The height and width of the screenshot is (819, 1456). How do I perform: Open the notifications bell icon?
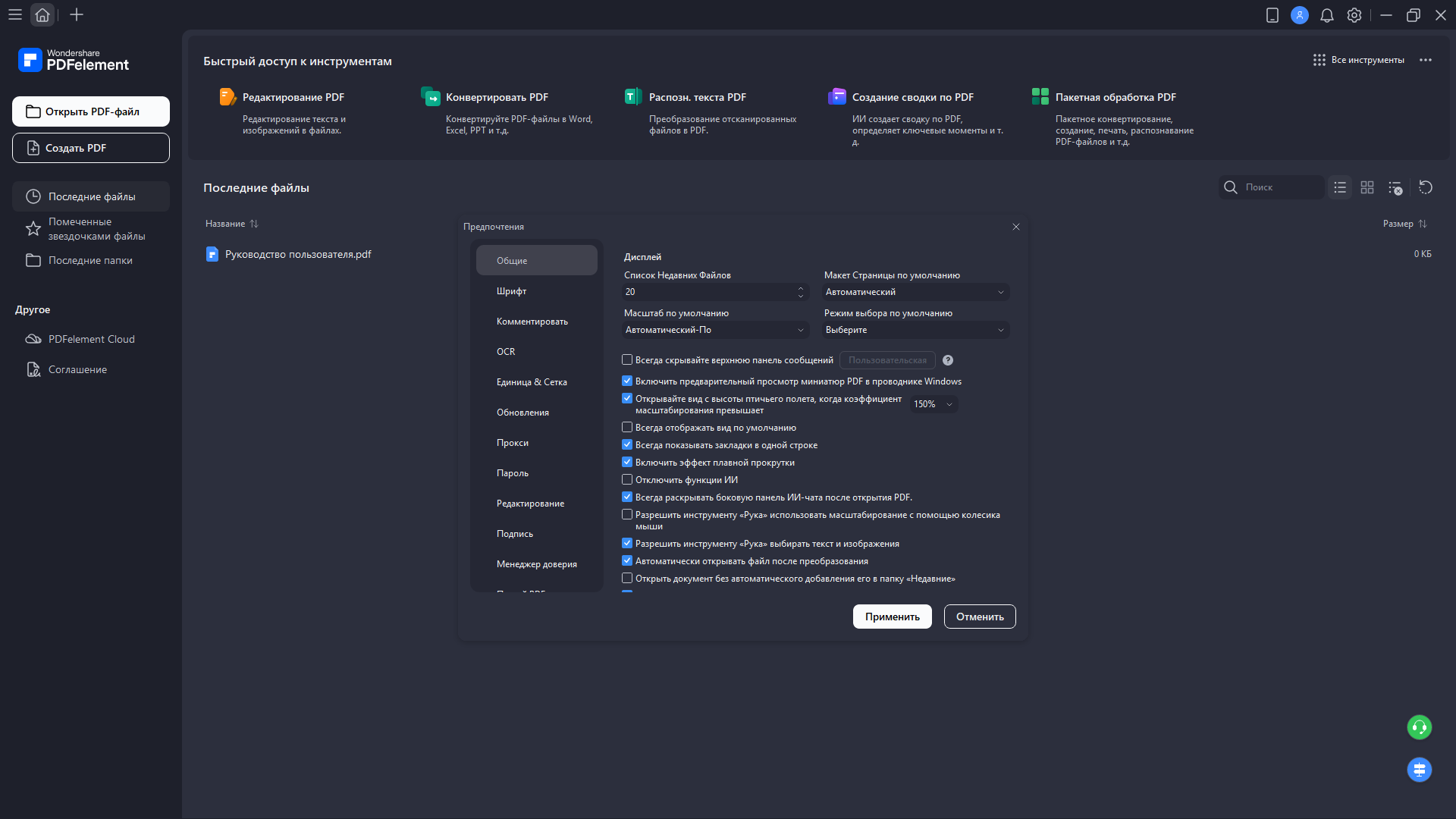point(1326,15)
